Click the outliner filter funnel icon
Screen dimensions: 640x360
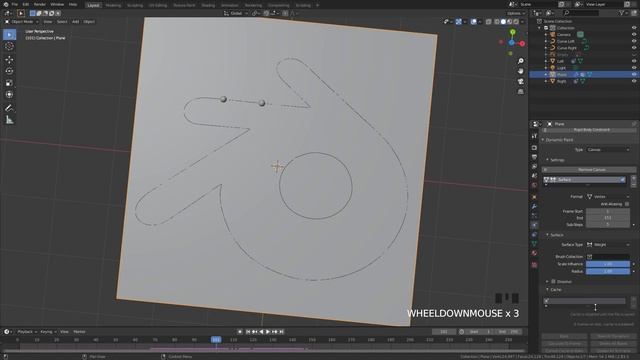tap(622, 13)
